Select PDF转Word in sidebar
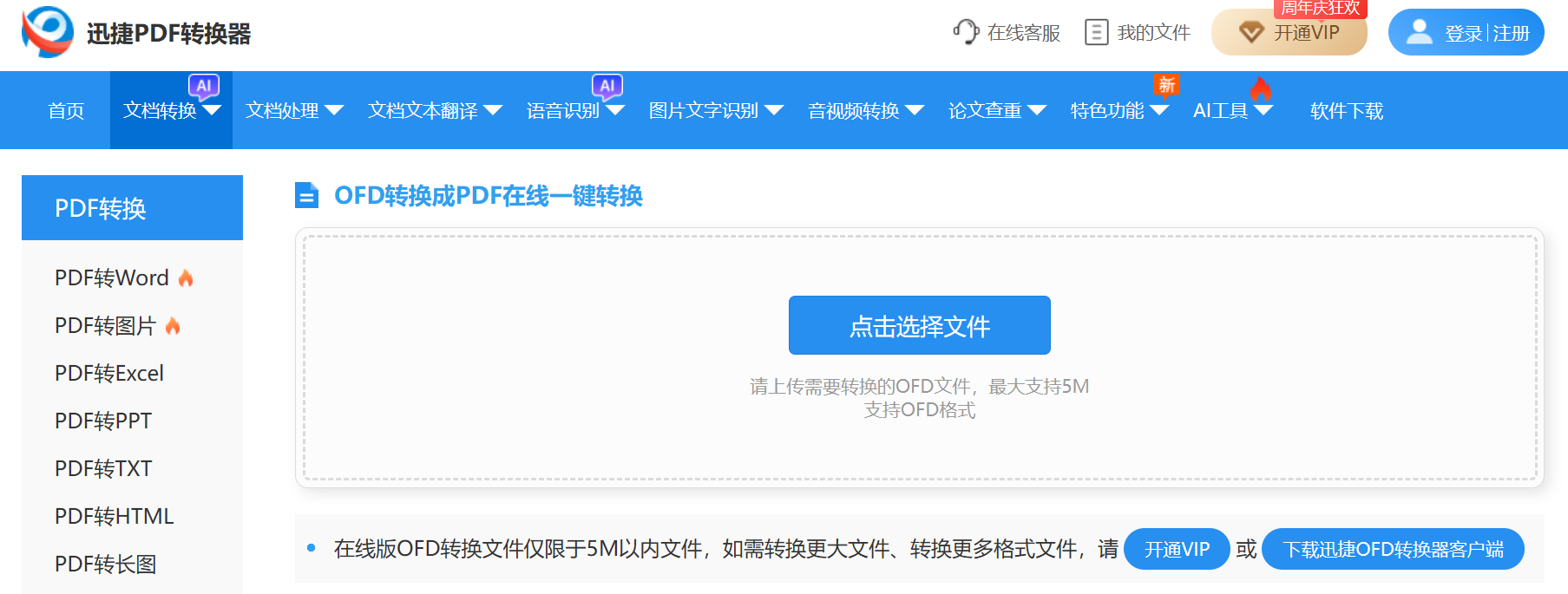Screen dimensions: 1568x594 point(112,277)
